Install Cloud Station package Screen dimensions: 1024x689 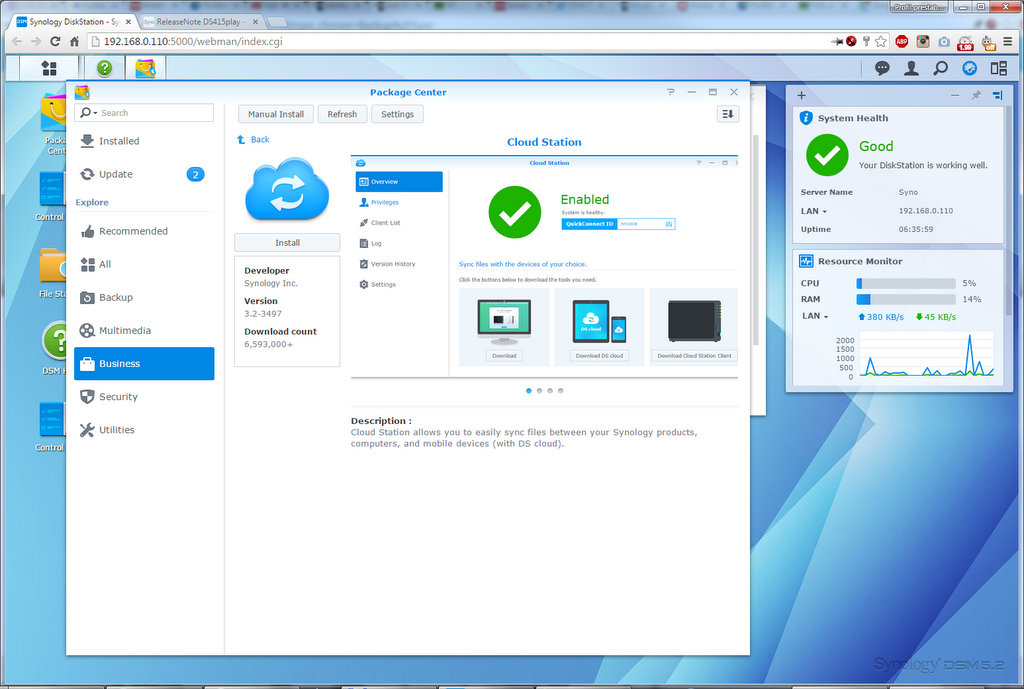pos(287,243)
